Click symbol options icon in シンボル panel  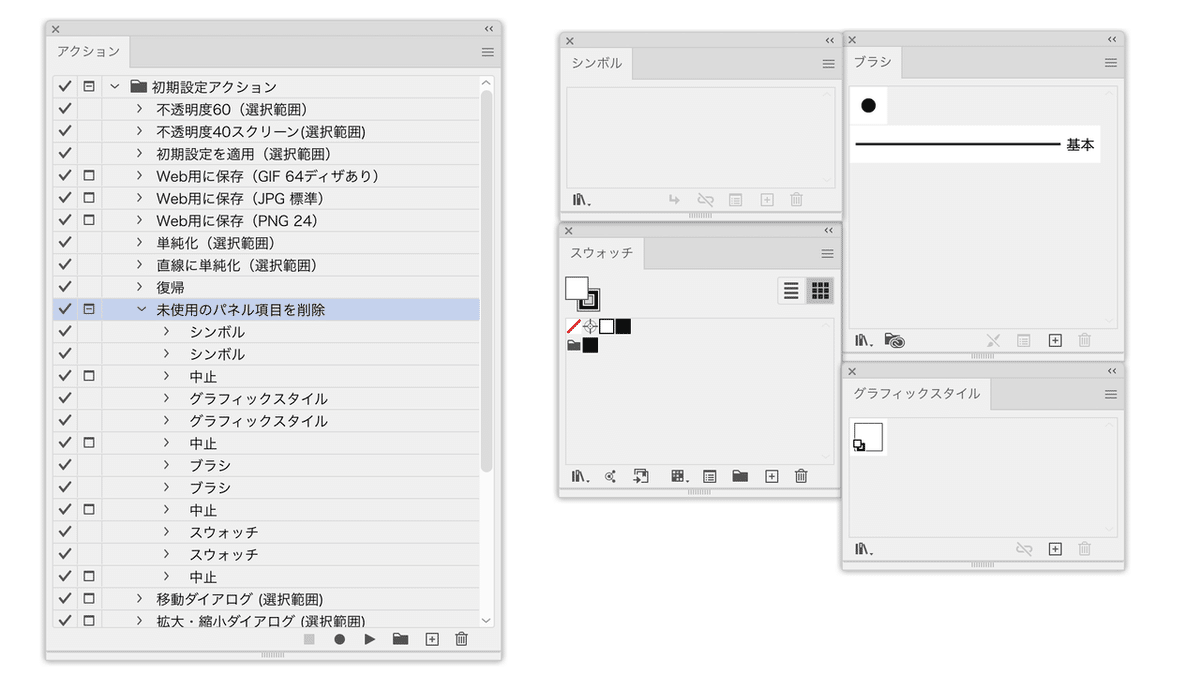pos(735,200)
